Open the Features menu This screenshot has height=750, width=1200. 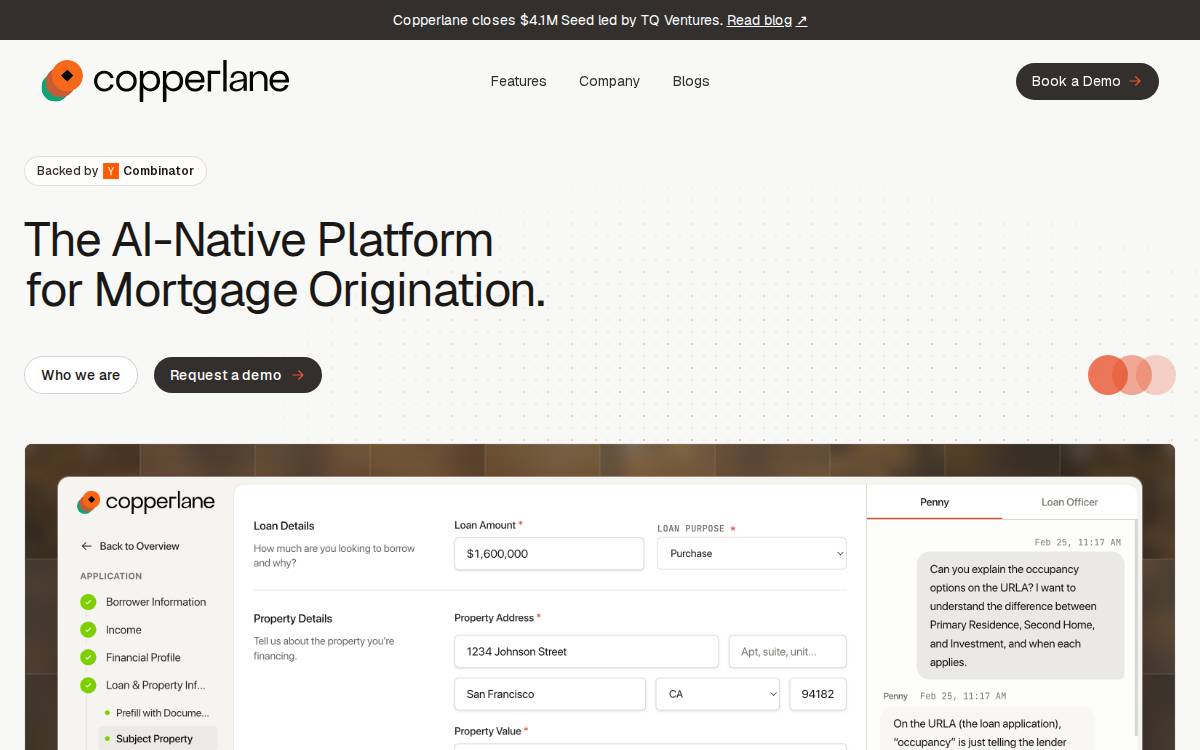pyautogui.click(x=518, y=81)
